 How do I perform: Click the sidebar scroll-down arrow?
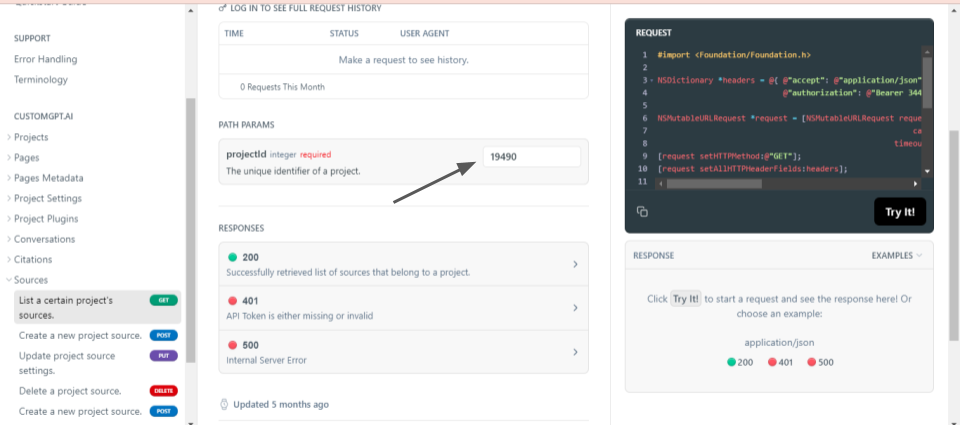point(190,422)
